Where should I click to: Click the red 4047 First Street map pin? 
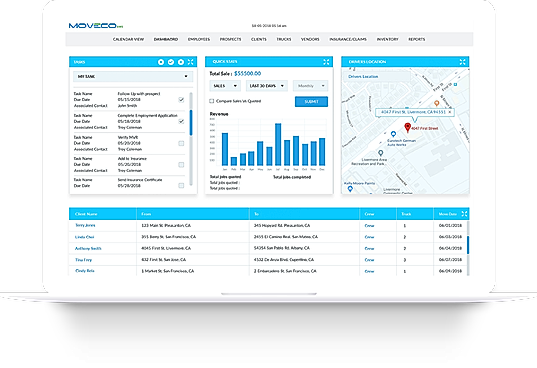click(407, 128)
